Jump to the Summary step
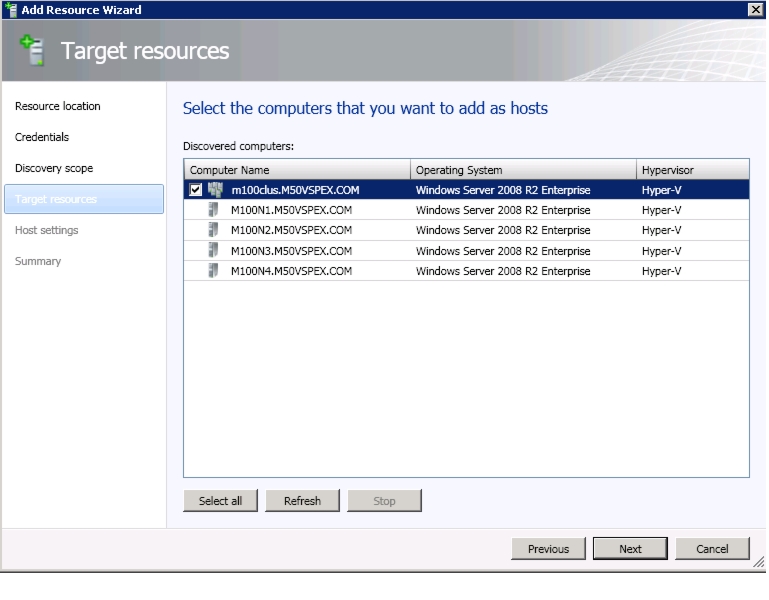This screenshot has width=769, height=600. pyautogui.click(x=38, y=261)
